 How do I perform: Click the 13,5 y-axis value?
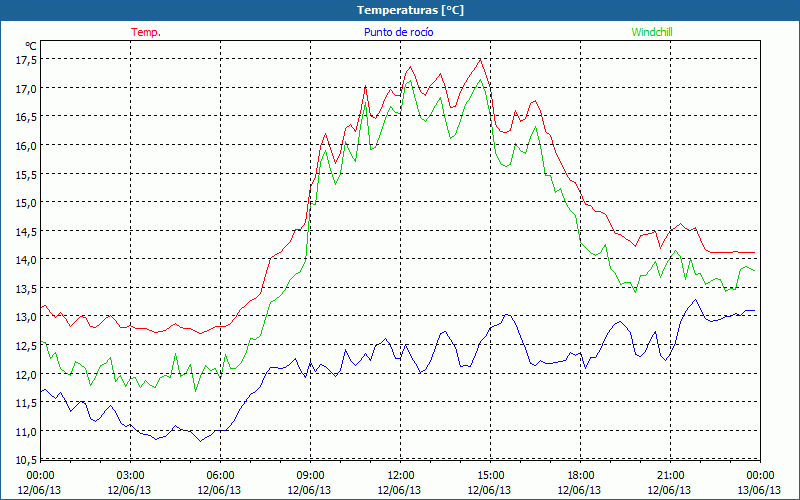pyautogui.click(x=27, y=288)
